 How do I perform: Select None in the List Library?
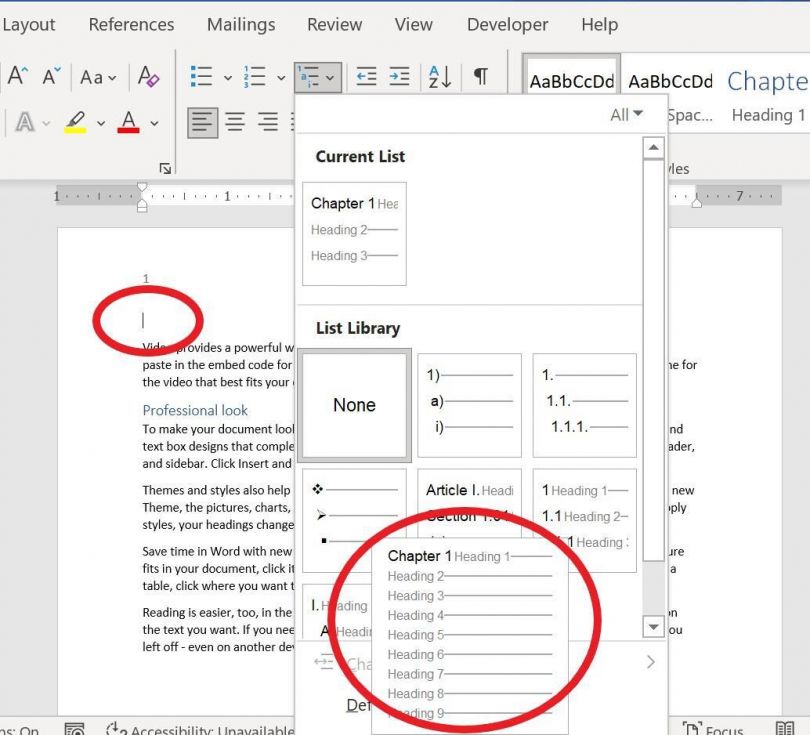(x=354, y=404)
